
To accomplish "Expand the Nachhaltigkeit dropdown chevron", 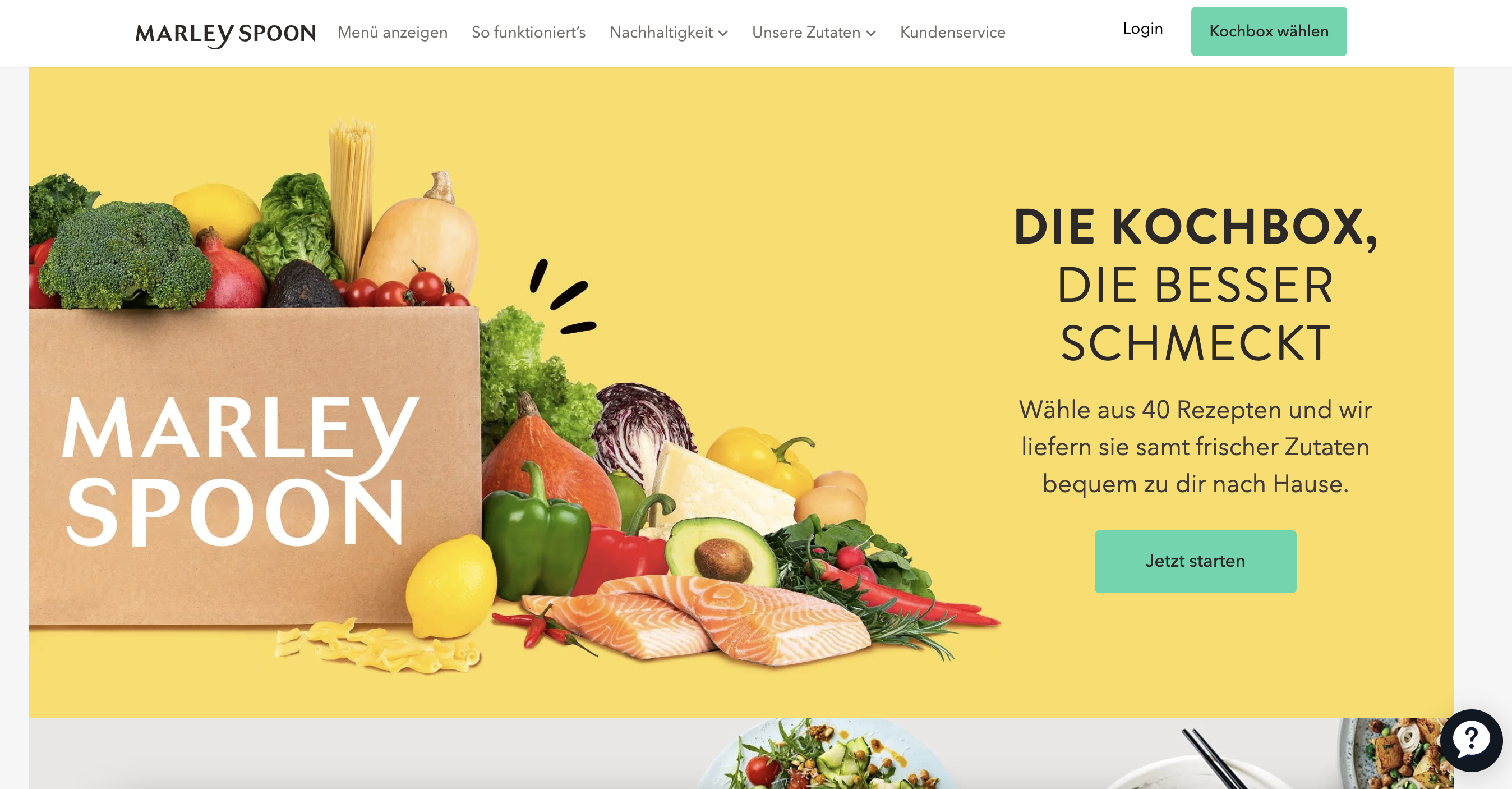I will coord(723,34).
